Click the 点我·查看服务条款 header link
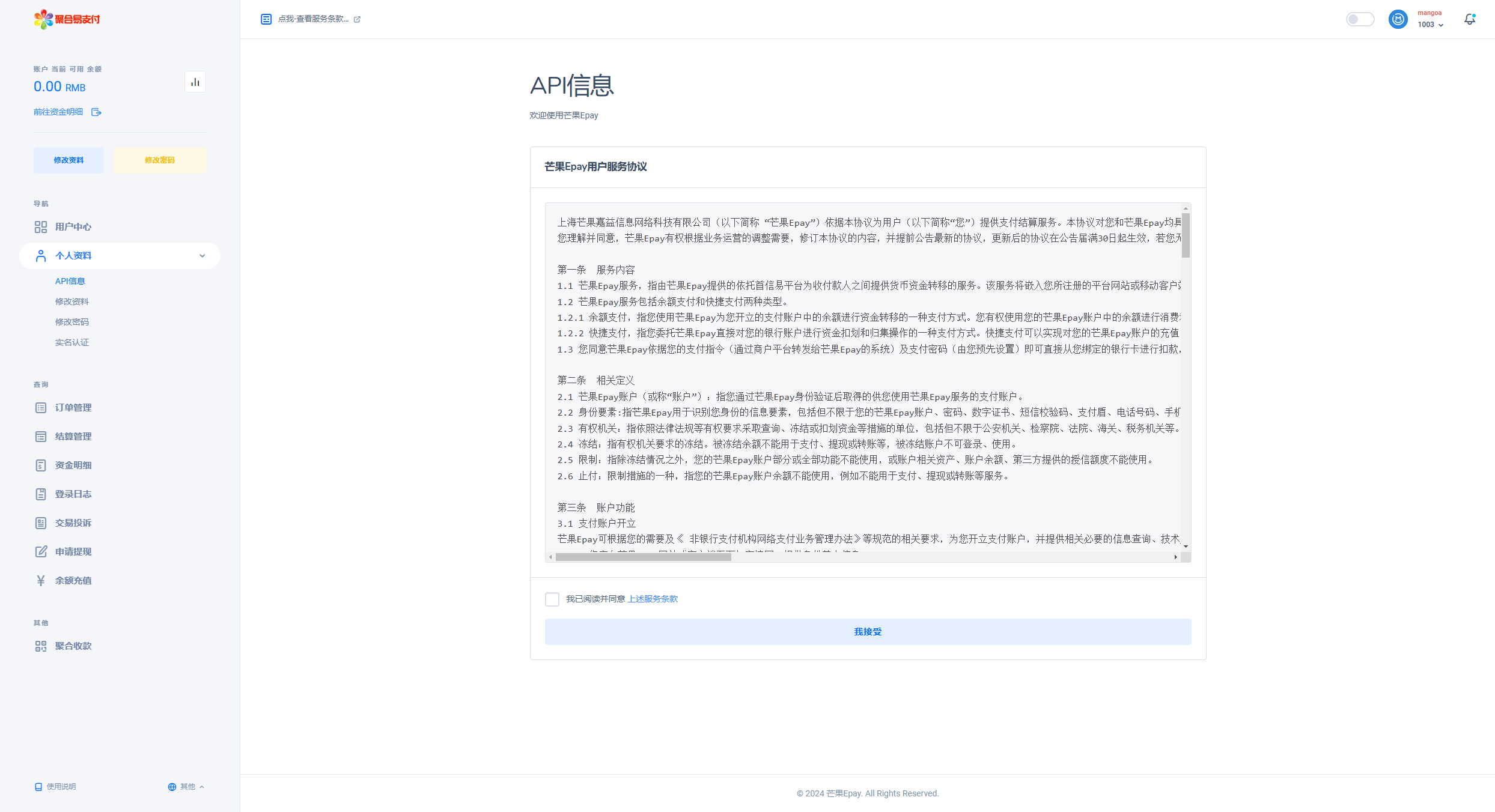Screen dimensions: 1495x812 click(313, 19)
